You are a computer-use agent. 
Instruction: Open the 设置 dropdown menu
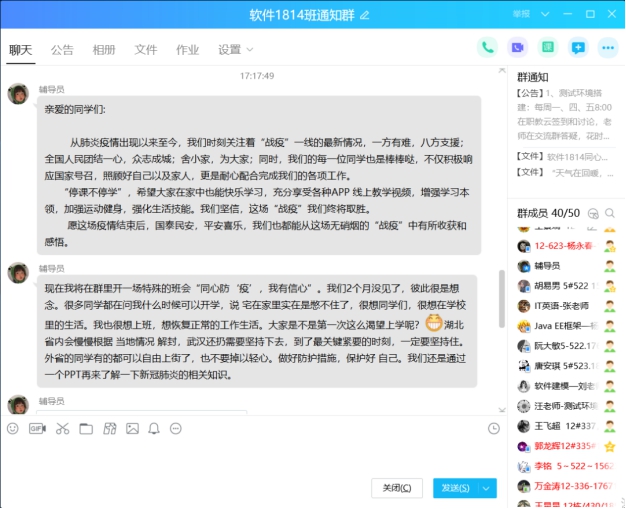(x=235, y=49)
